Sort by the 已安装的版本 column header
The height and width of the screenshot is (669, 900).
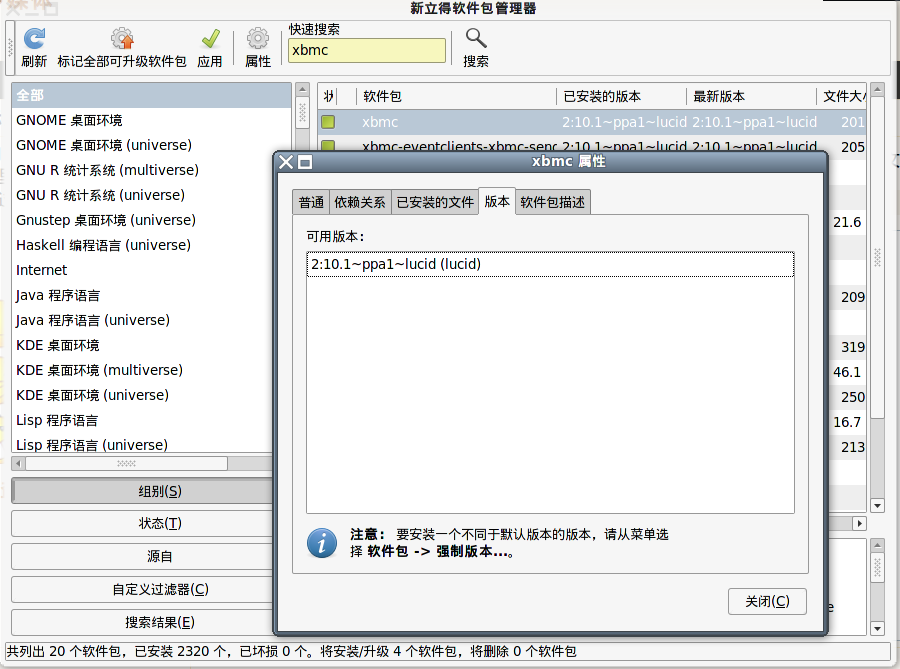click(x=621, y=96)
